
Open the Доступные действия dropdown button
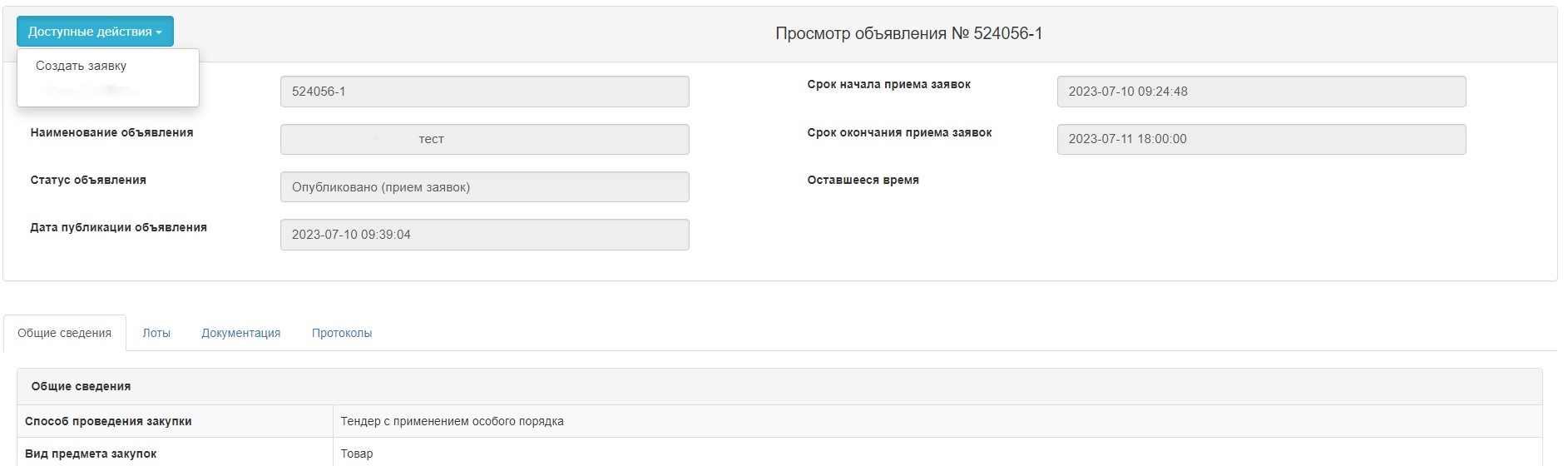point(95,32)
